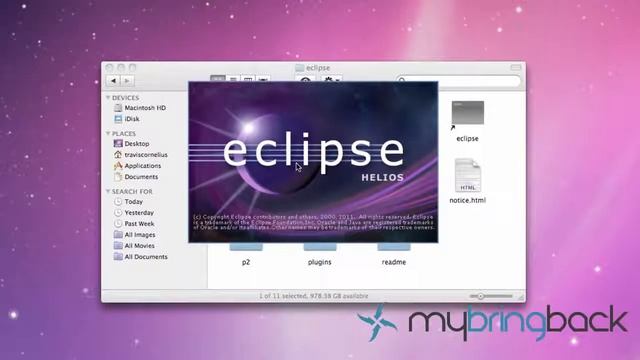Collapse the SEARCH FOR sidebar section
Image resolution: width=640 pixels, height=360 pixels.
coord(108,191)
